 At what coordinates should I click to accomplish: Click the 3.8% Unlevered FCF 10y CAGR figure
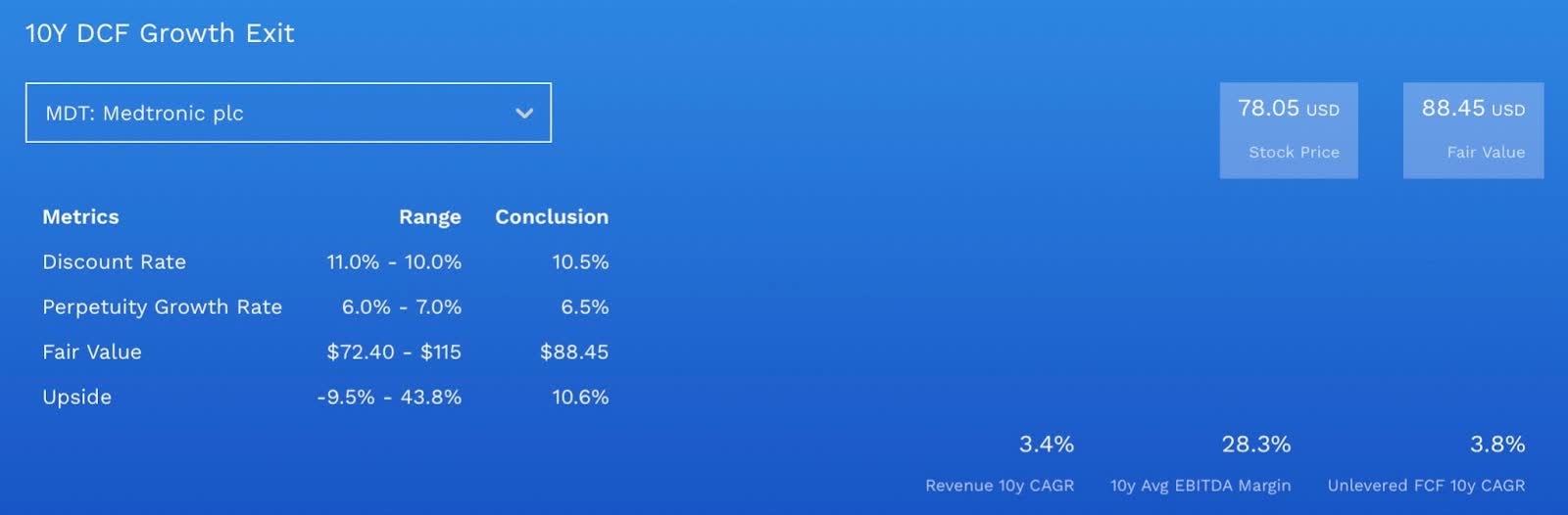tap(1496, 445)
